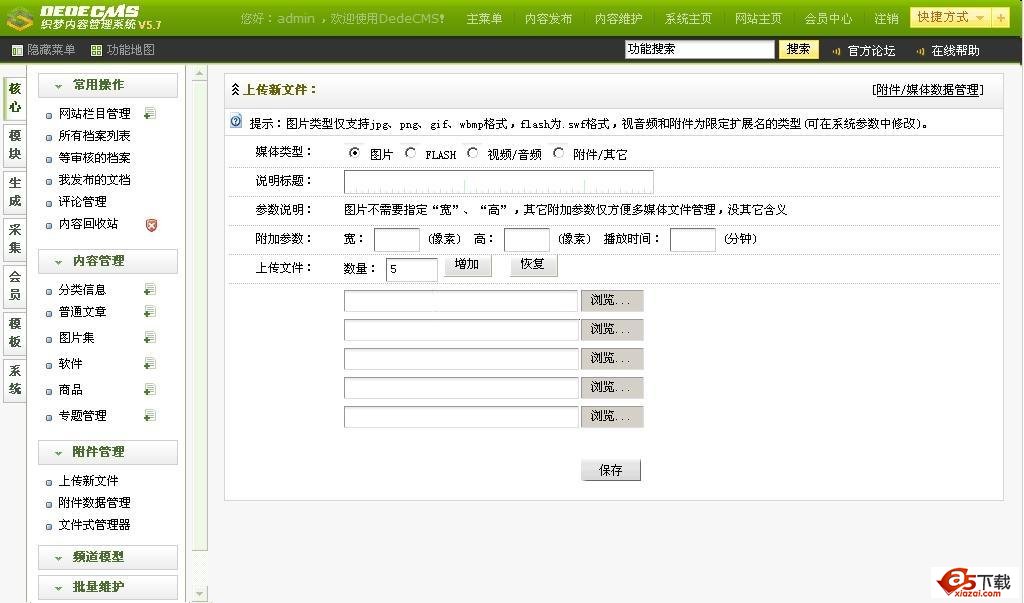Expand the 频道模型 section

pos(108,557)
